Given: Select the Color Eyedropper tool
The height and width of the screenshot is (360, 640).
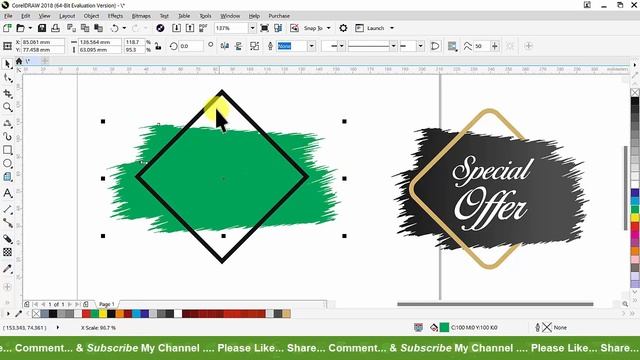Looking at the screenshot, I should click(x=7, y=268).
